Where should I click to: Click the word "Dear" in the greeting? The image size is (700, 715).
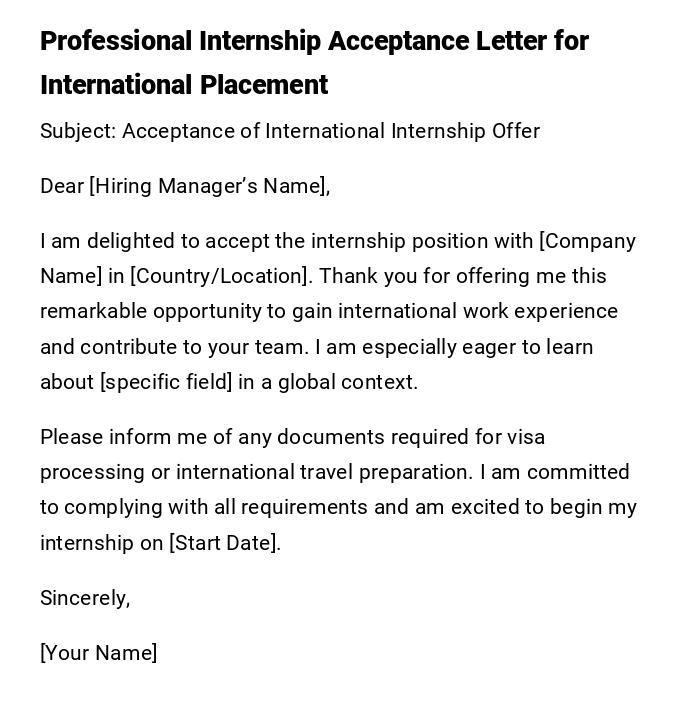point(62,186)
